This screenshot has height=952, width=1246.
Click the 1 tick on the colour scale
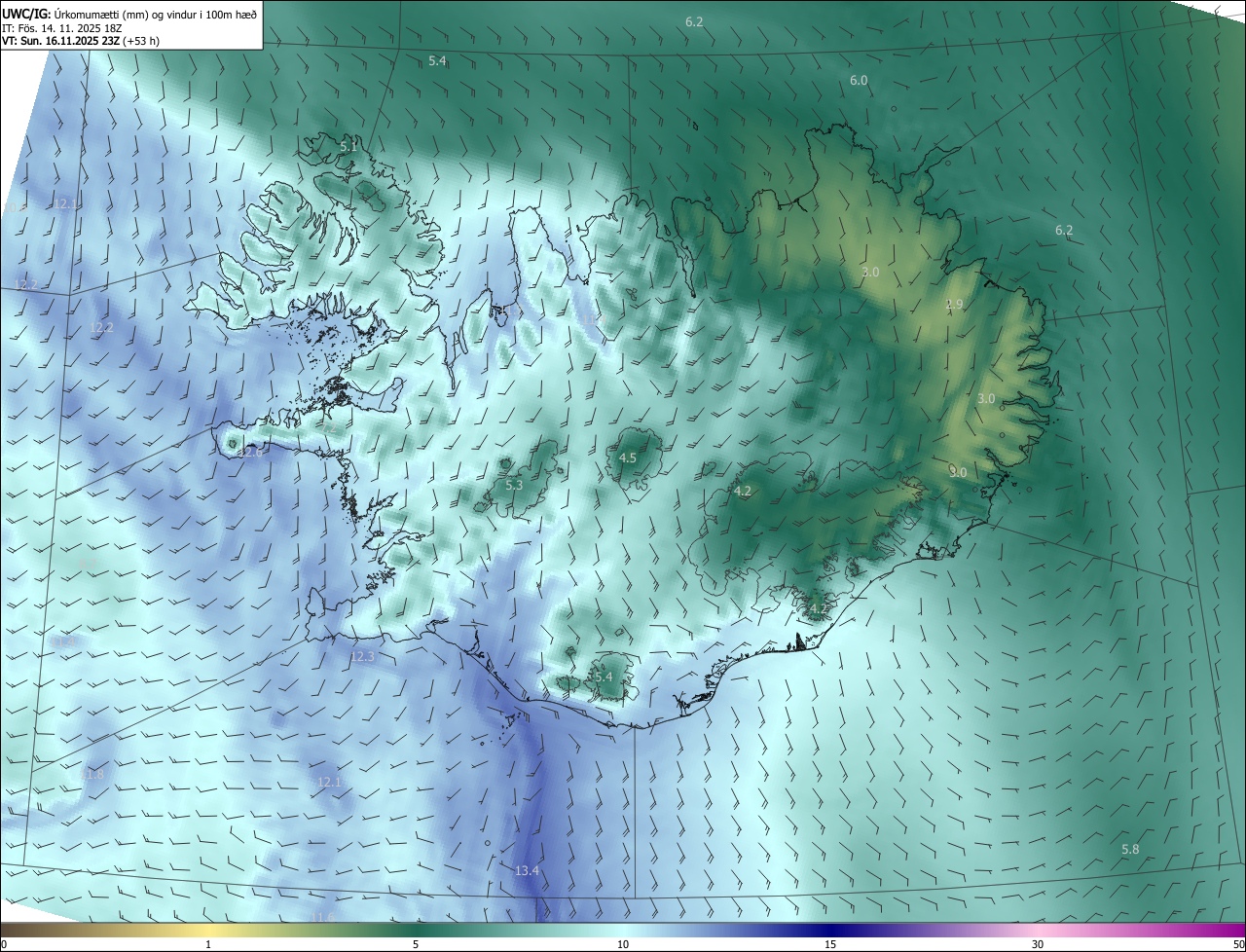(208, 944)
